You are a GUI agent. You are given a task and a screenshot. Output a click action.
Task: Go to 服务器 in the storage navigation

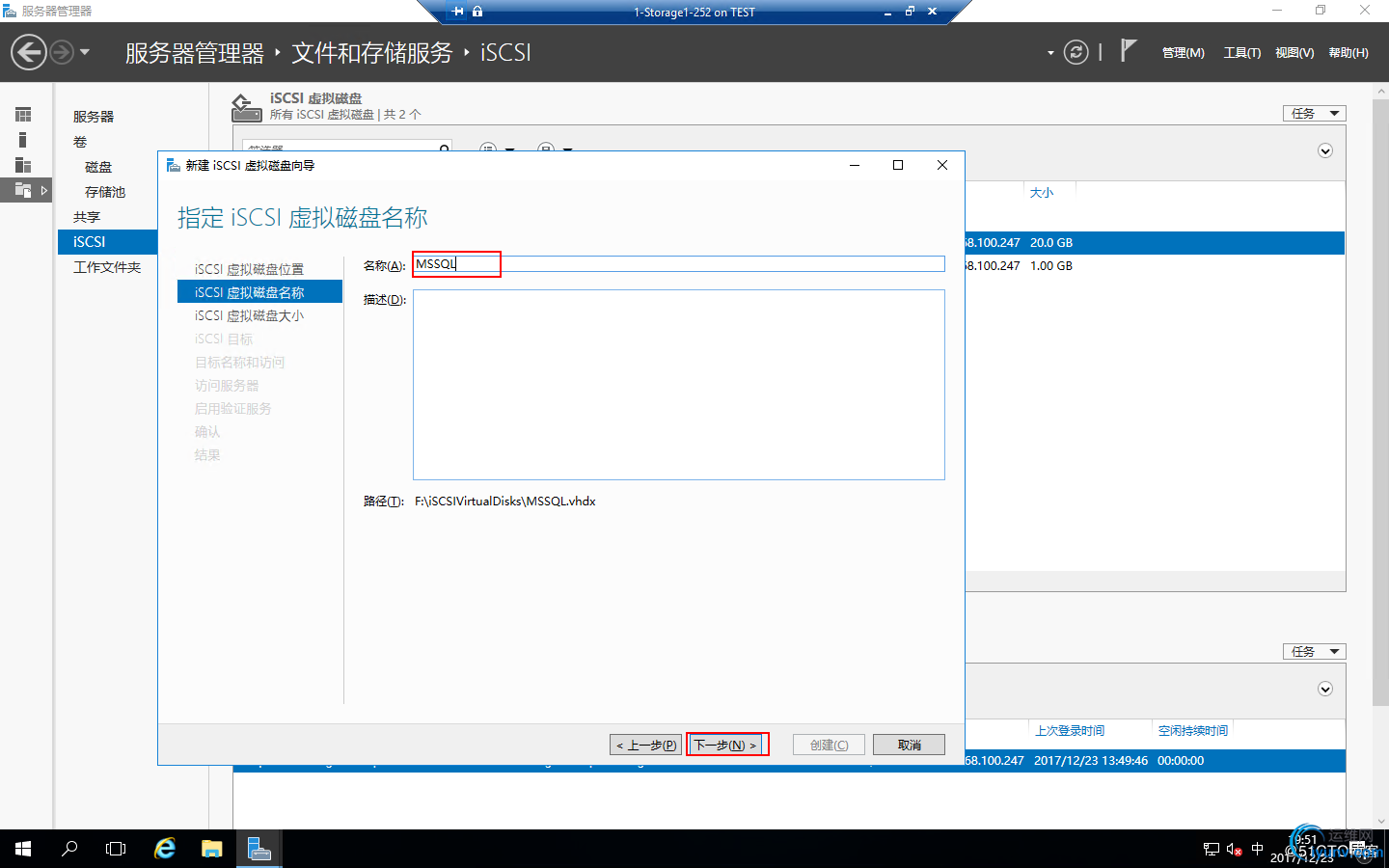click(x=94, y=117)
